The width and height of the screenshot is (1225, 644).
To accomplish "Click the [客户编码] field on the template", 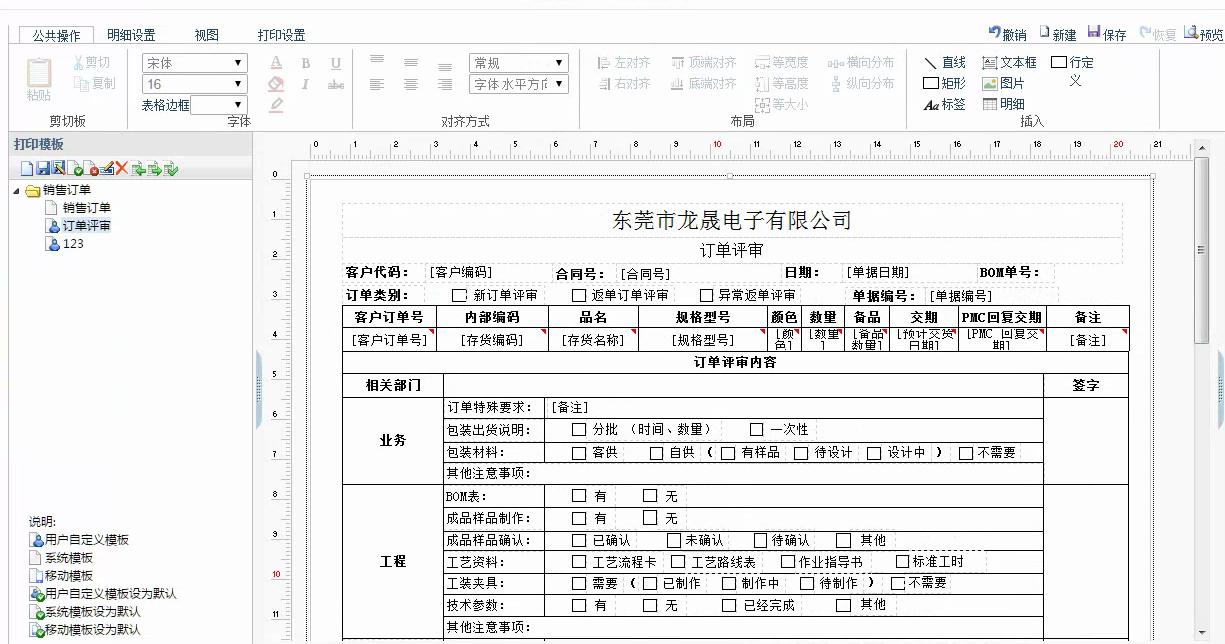I will 461,272.
